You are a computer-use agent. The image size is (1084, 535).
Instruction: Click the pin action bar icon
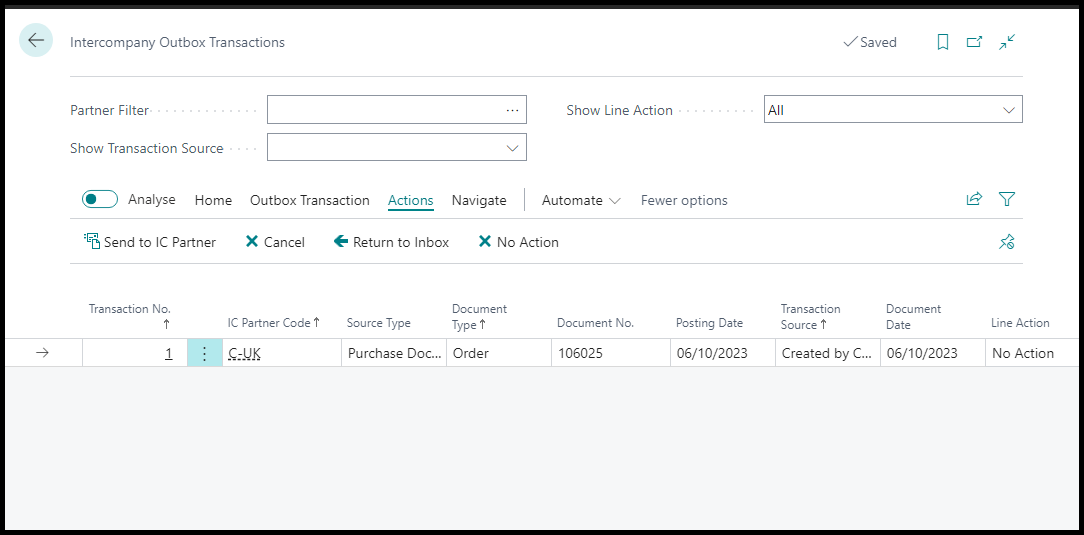pos(1007,242)
